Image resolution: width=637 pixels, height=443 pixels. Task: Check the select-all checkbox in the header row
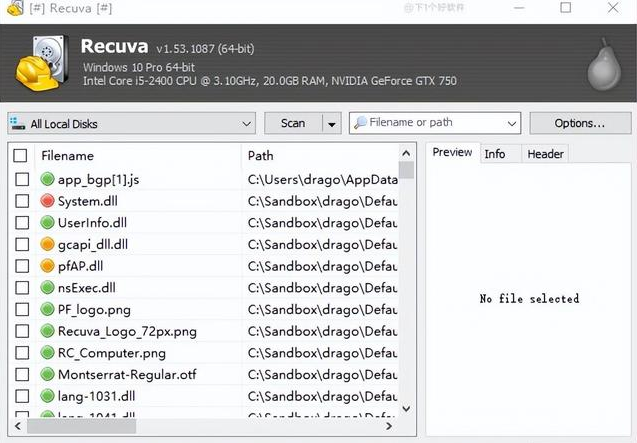(x=21, y=156)
